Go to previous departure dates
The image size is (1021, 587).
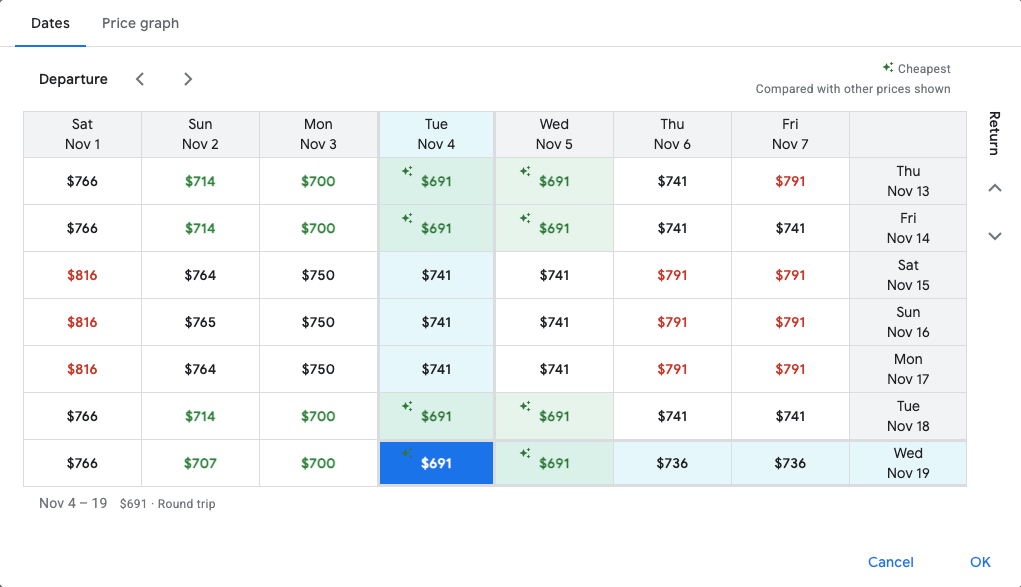(x=140, y=79)
